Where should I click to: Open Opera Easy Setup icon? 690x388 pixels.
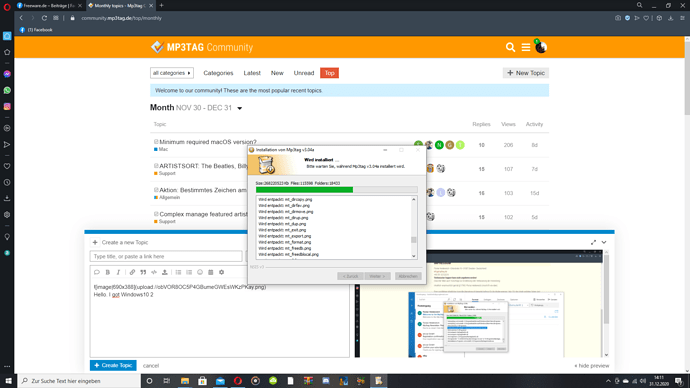click(x=683, y=18)
